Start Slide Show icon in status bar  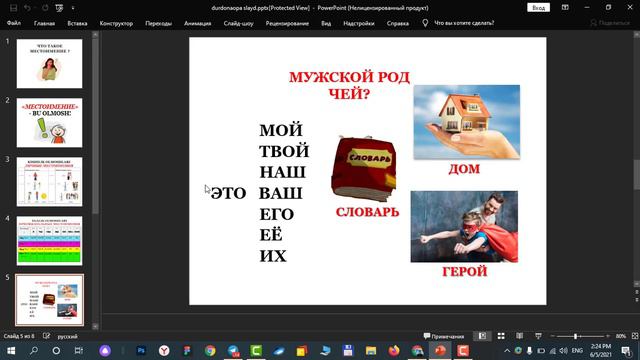pos(538,336)
